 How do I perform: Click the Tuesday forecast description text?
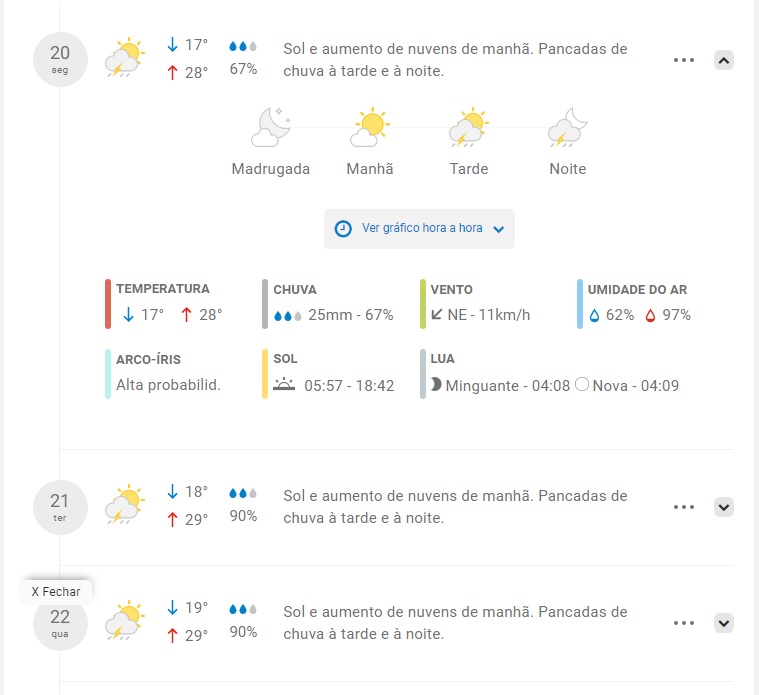455,507
